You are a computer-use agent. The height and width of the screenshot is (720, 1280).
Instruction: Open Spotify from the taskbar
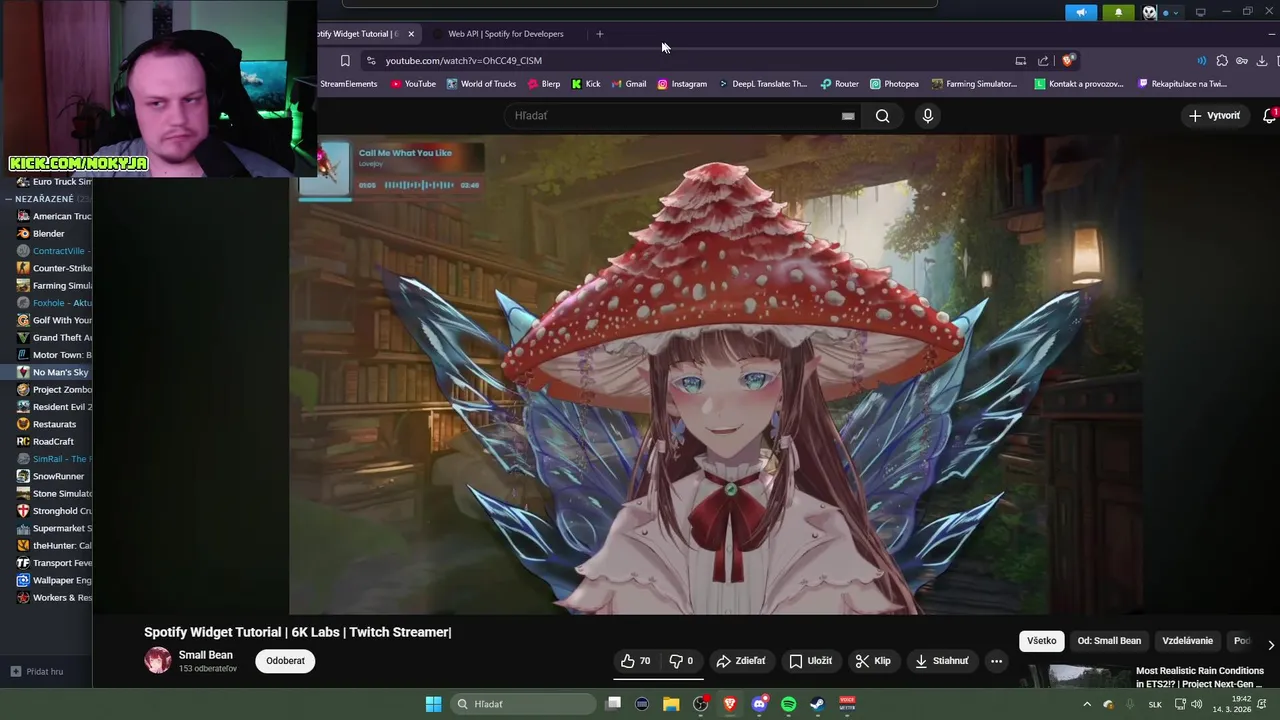pyautogui.click(x=788, y=704)
